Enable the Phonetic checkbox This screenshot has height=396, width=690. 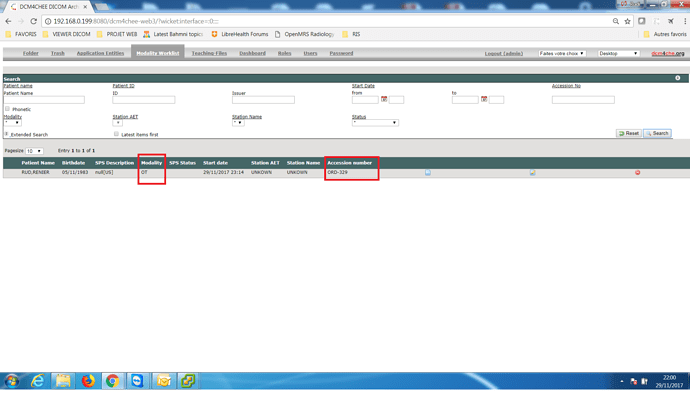[7, 109]
